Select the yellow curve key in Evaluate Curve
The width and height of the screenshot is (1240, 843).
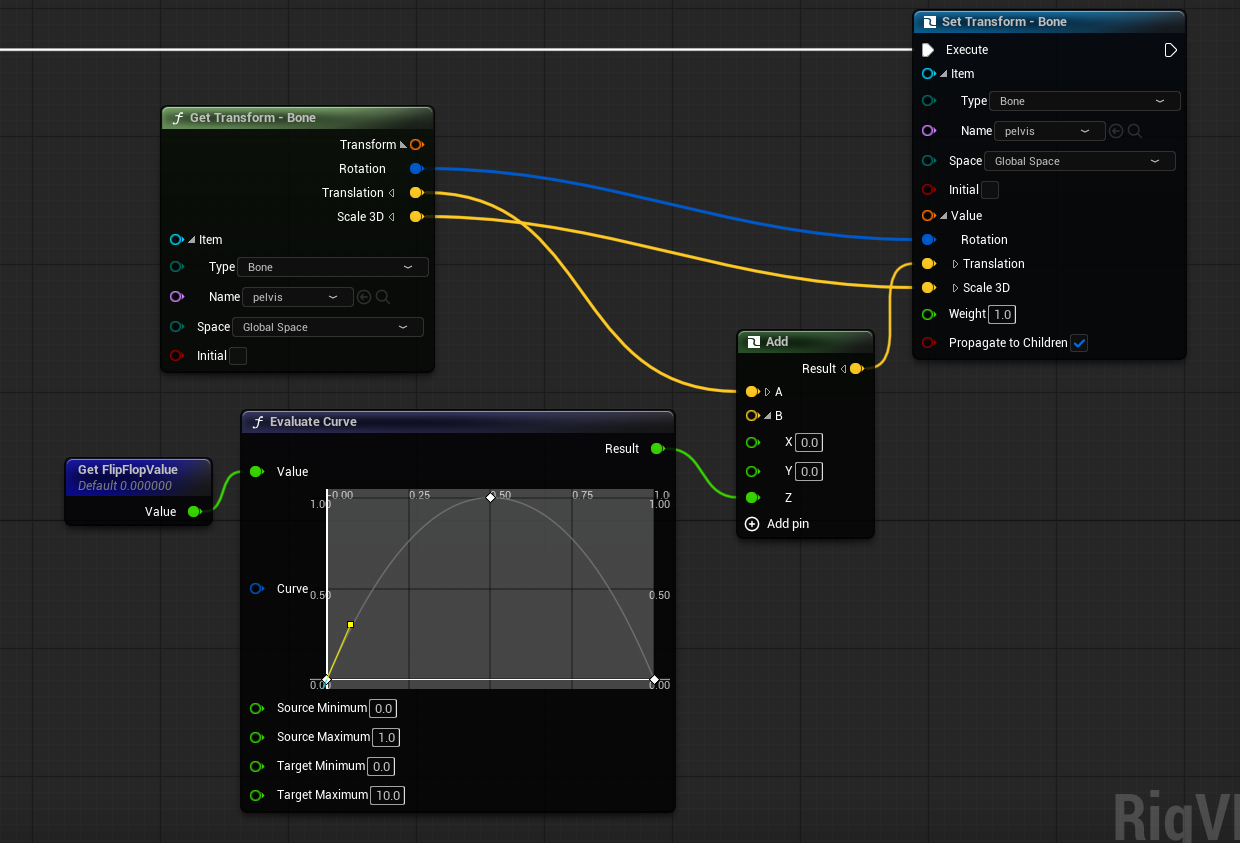(350, 625)
